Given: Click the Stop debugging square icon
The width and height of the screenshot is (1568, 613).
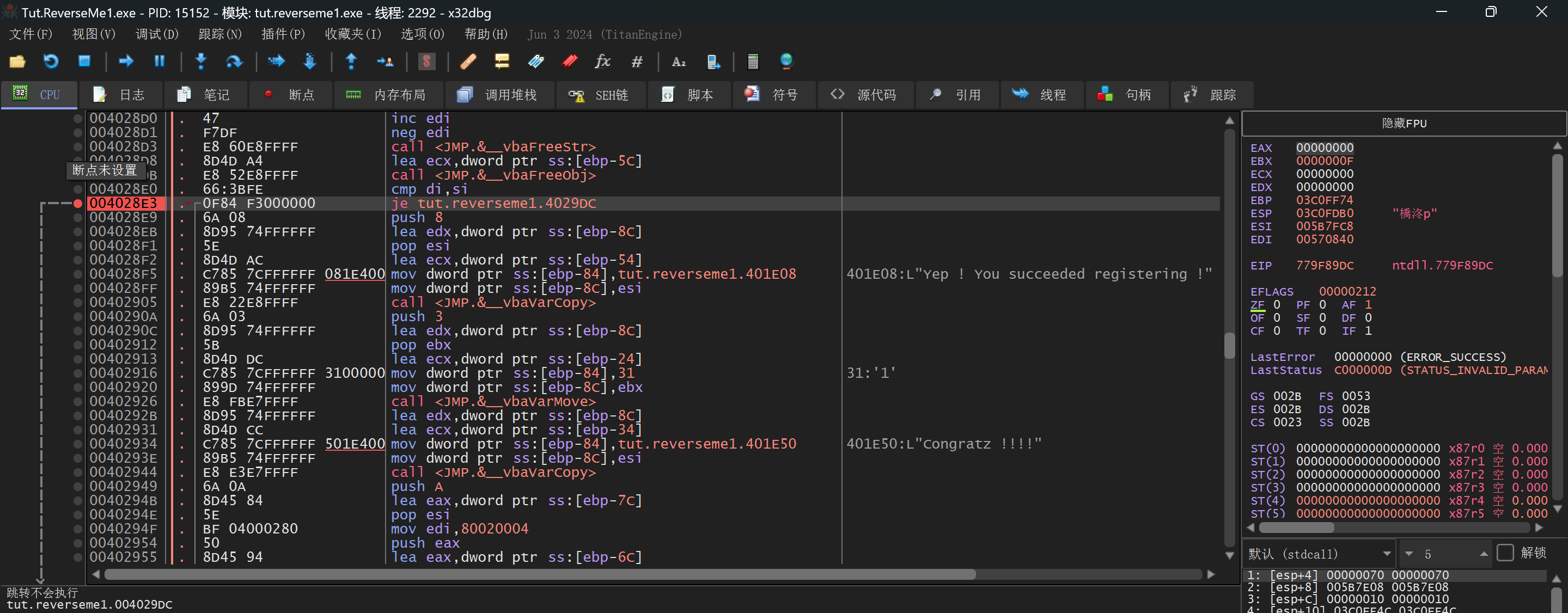Looking at the screenshot, I should click(84, 62).
